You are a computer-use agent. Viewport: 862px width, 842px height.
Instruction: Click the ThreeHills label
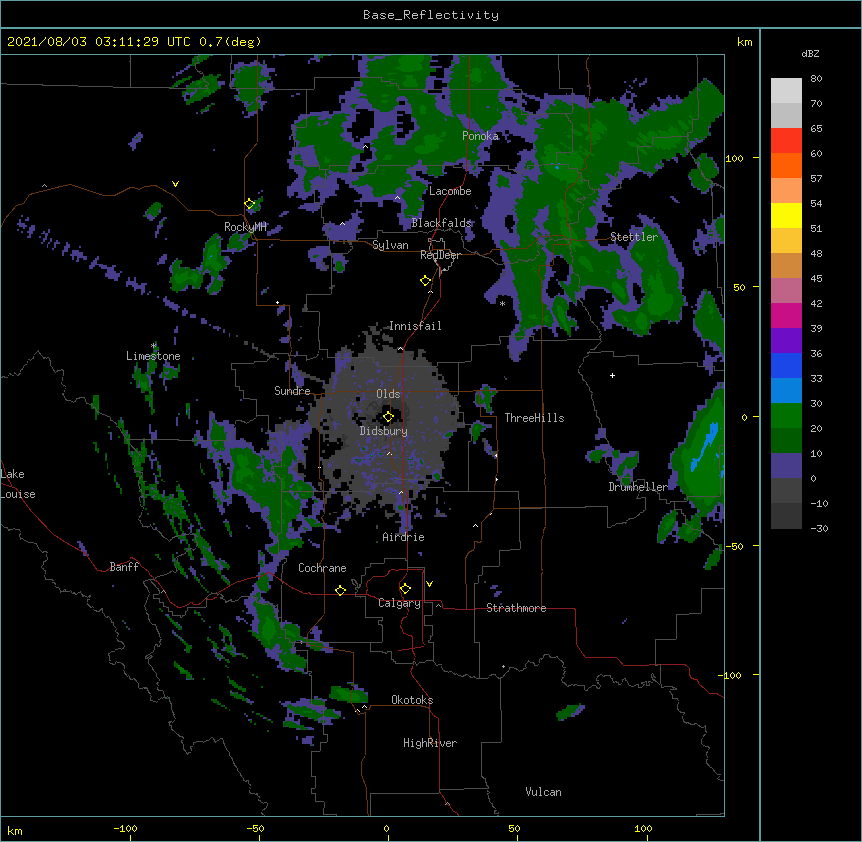tap(534, 418)
